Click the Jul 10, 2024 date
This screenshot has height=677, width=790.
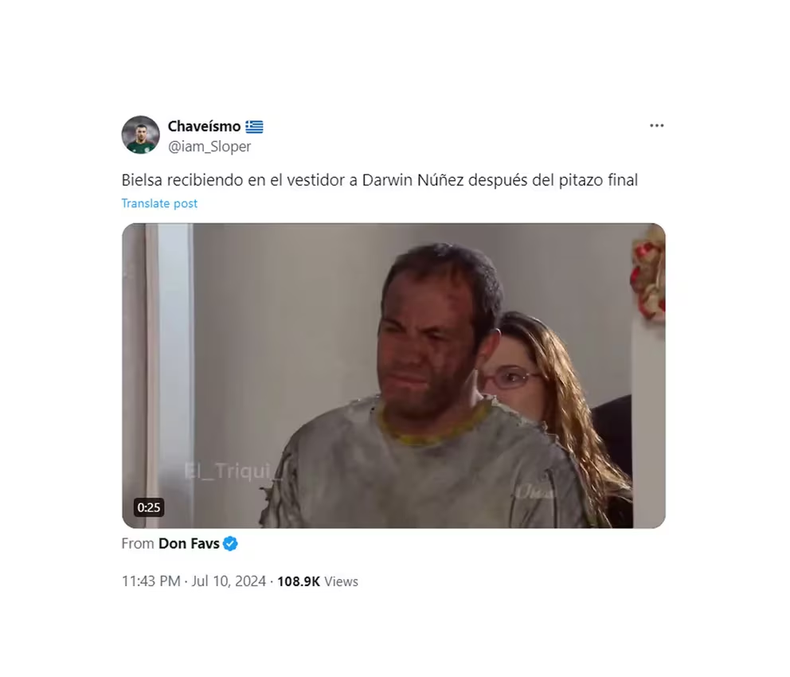tap(229, 581)
